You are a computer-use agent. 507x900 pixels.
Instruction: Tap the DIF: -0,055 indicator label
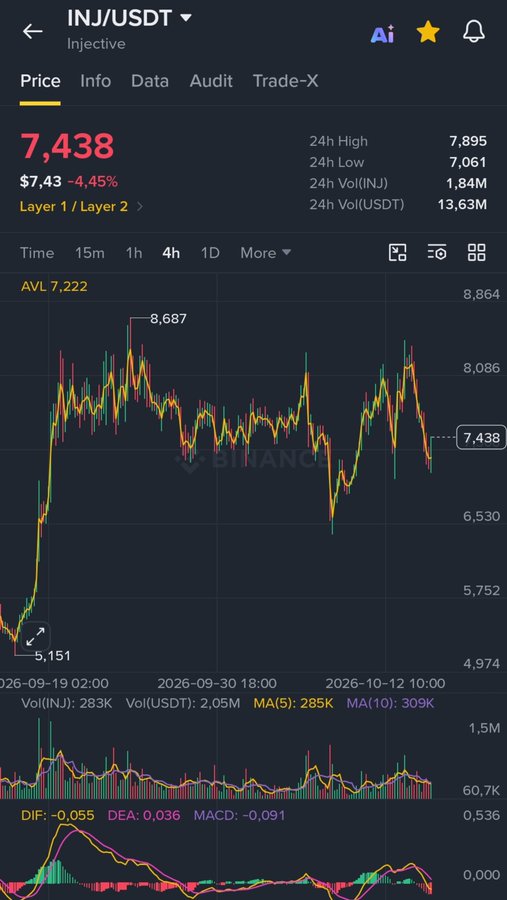tap(57, 816)
